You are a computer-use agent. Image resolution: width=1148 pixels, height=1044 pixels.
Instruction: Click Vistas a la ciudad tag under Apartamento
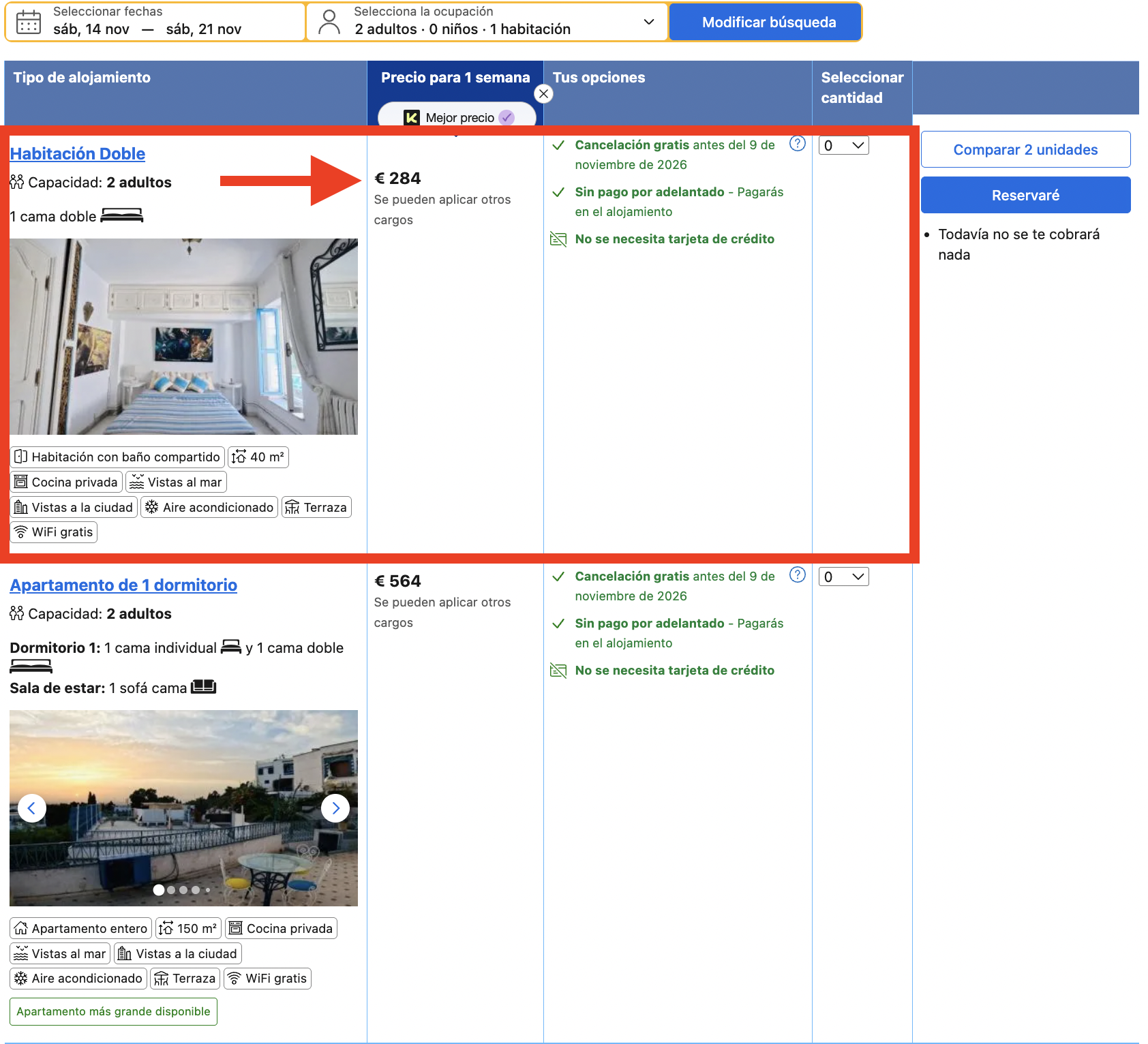pyautogui.click(x=178, y=953)
